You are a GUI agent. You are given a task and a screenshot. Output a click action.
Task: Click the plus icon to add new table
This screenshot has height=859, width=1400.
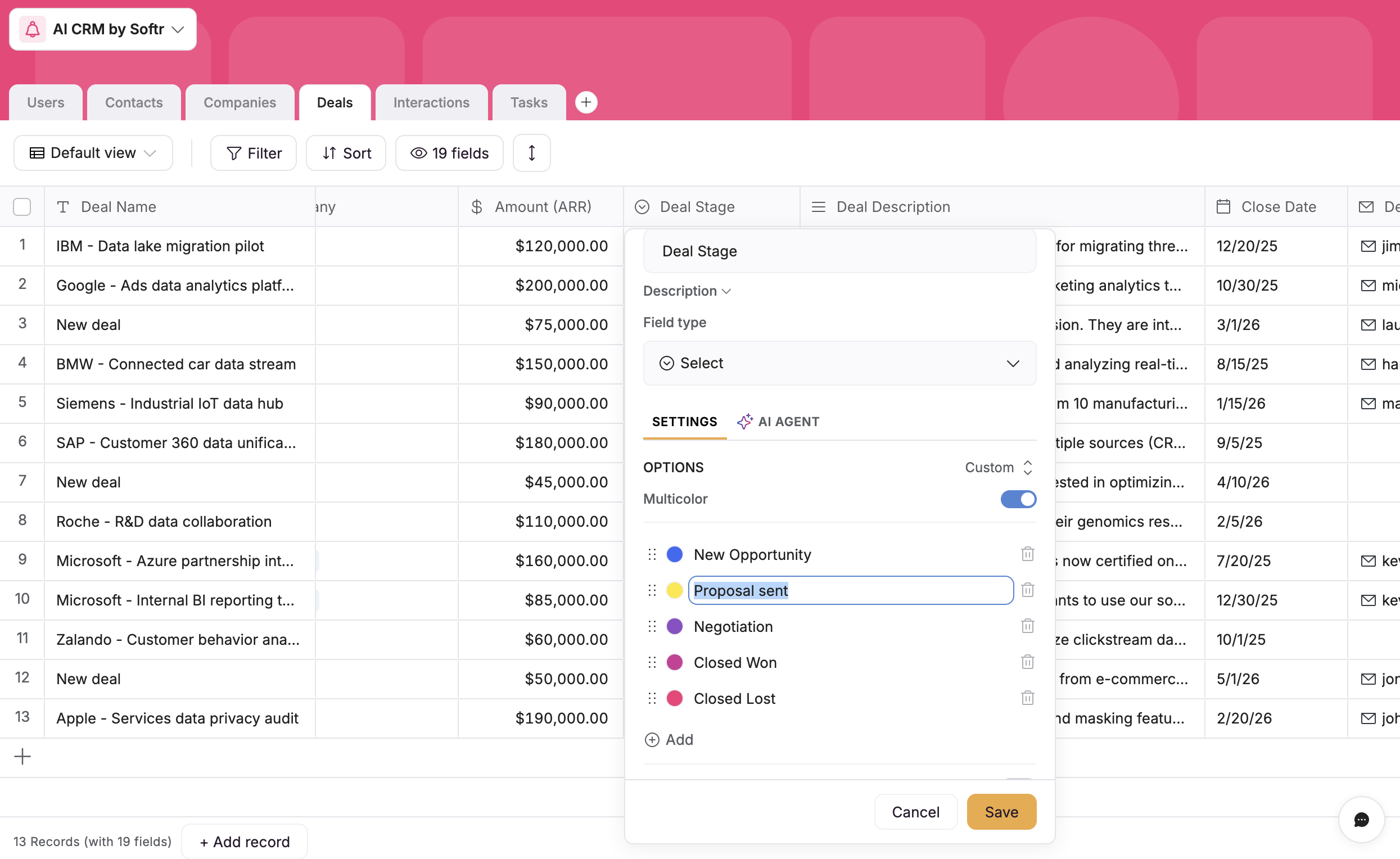click(586, 102)
